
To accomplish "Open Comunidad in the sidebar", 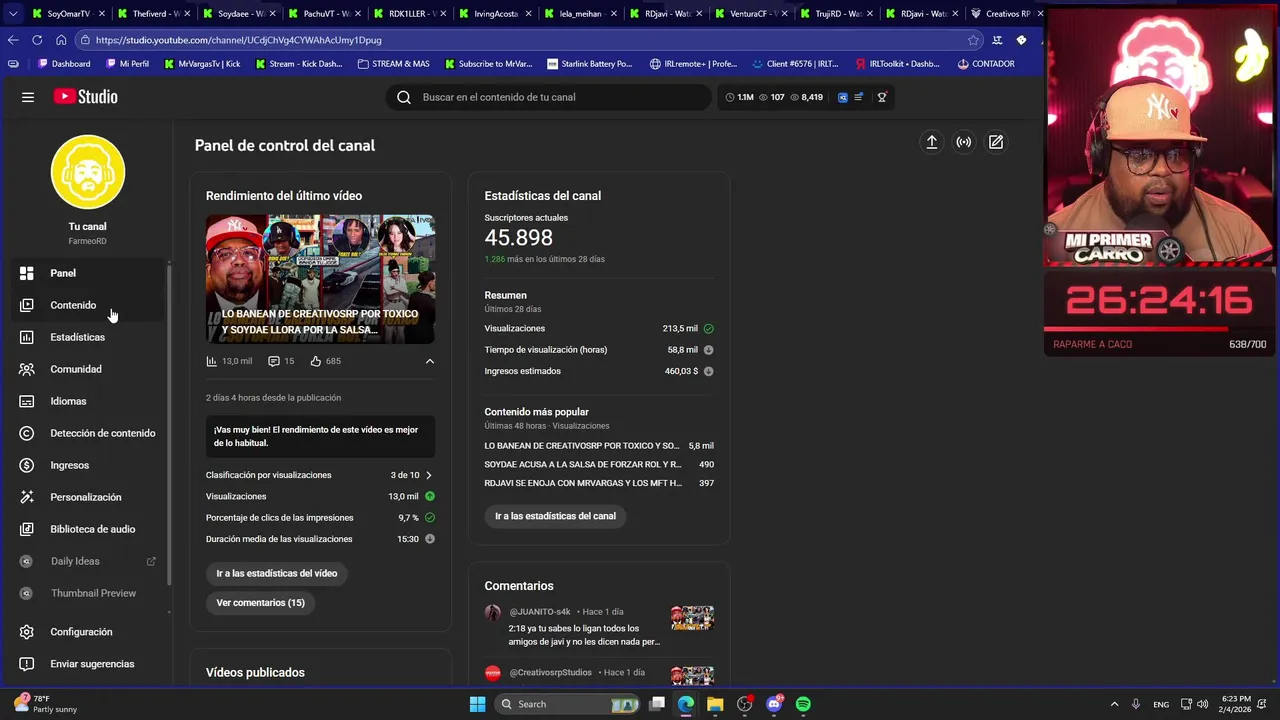I will (88, 369).
